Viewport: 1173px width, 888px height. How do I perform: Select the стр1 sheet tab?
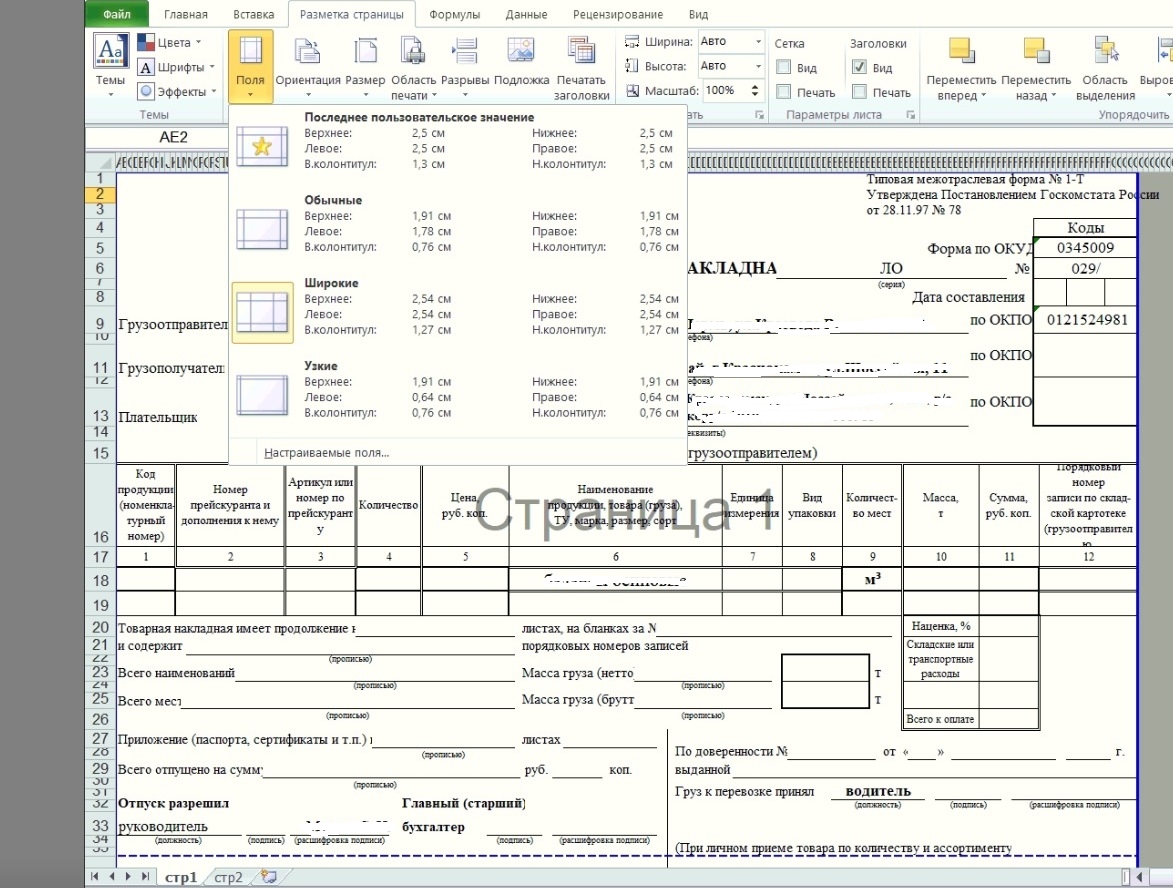pyautogui.click(x=180, y=877)
